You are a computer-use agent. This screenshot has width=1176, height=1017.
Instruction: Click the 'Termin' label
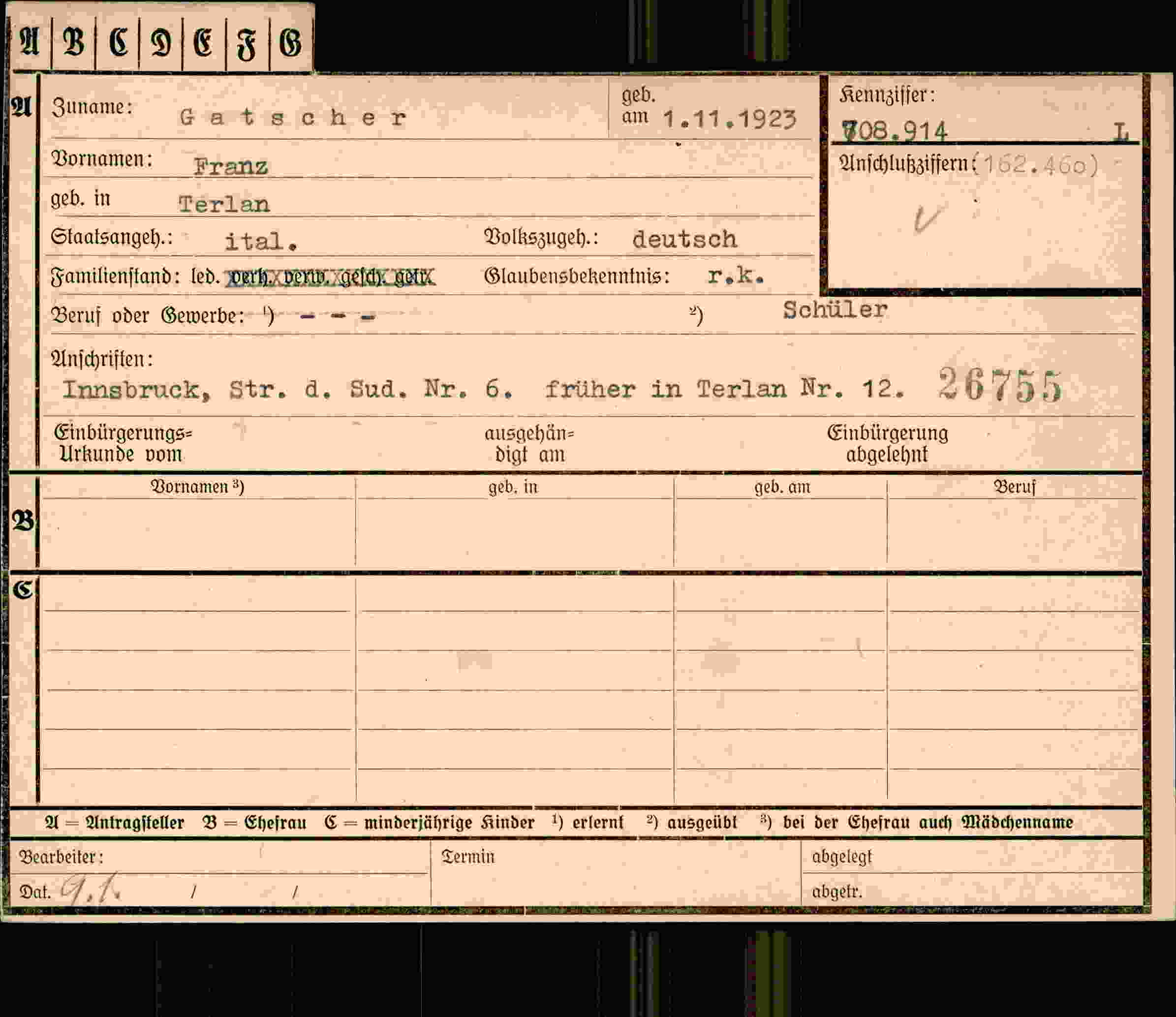tap(468, 857)
